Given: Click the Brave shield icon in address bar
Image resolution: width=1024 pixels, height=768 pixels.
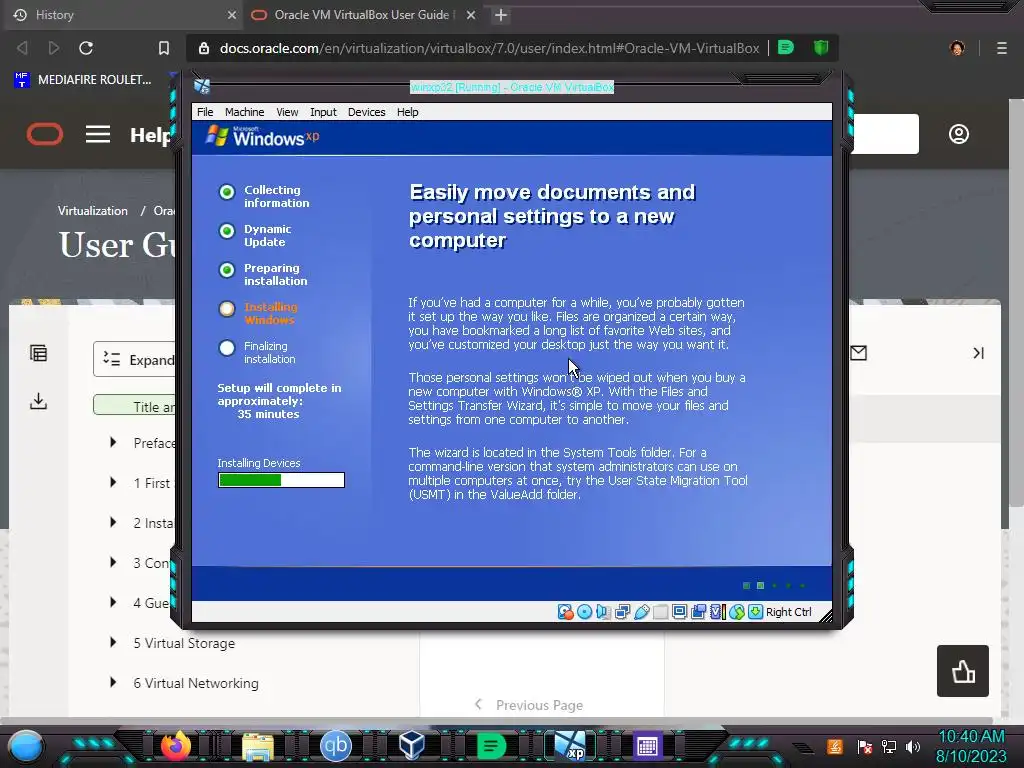Looking at the screenshot, I should pyautogui.click(x=821, y=48).
